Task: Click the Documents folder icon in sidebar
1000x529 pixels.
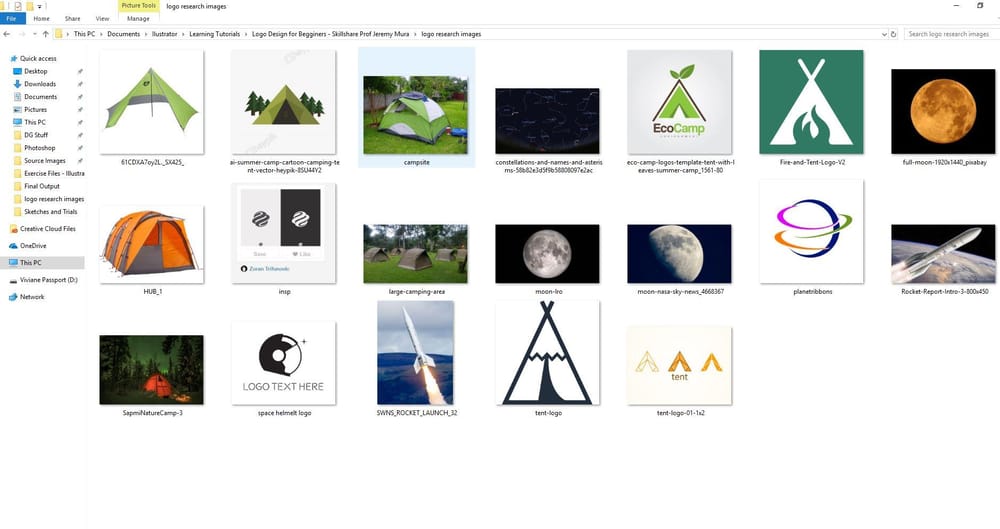Action: (x=17, y=96)
